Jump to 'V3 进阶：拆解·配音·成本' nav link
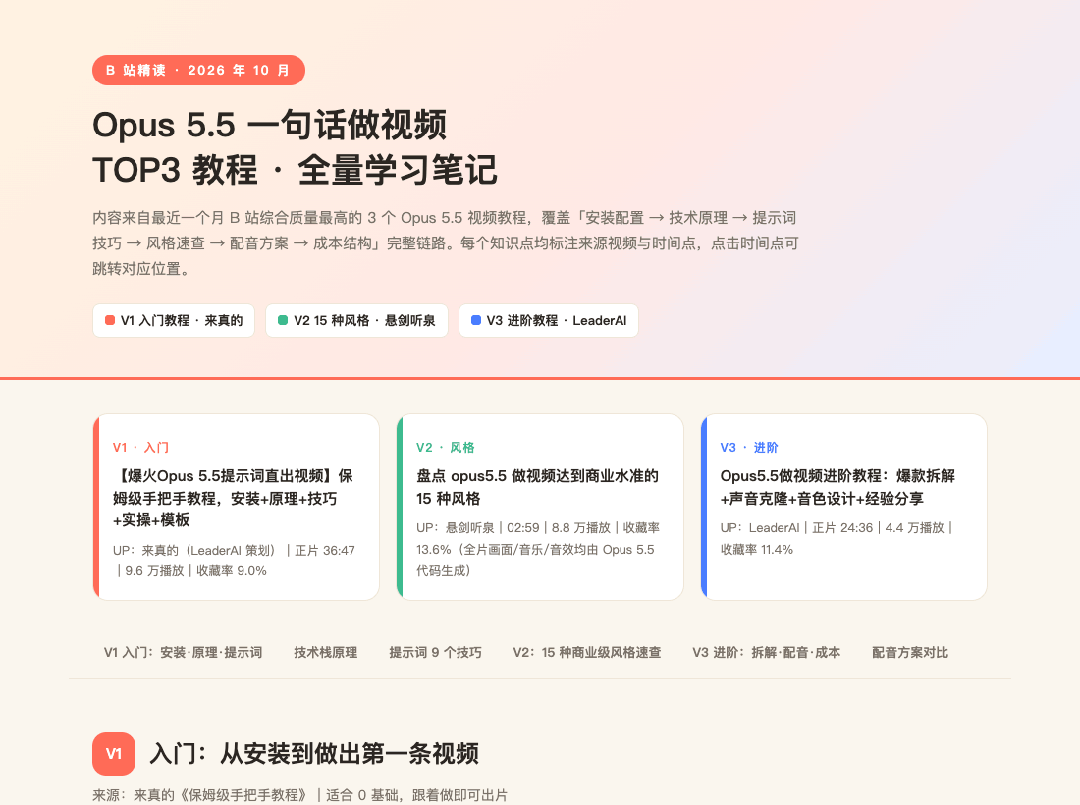The image size is (1080, 805). [766, 653]
